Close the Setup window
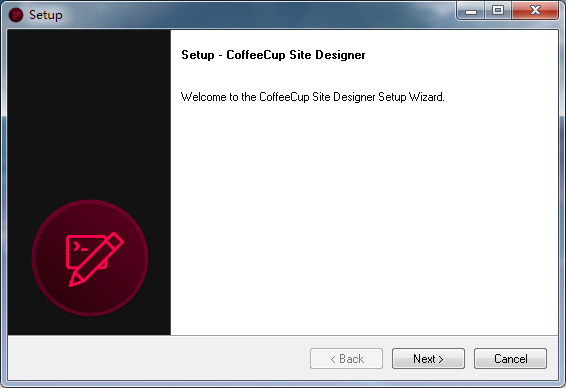566x388 pixels. pos(535,11)
